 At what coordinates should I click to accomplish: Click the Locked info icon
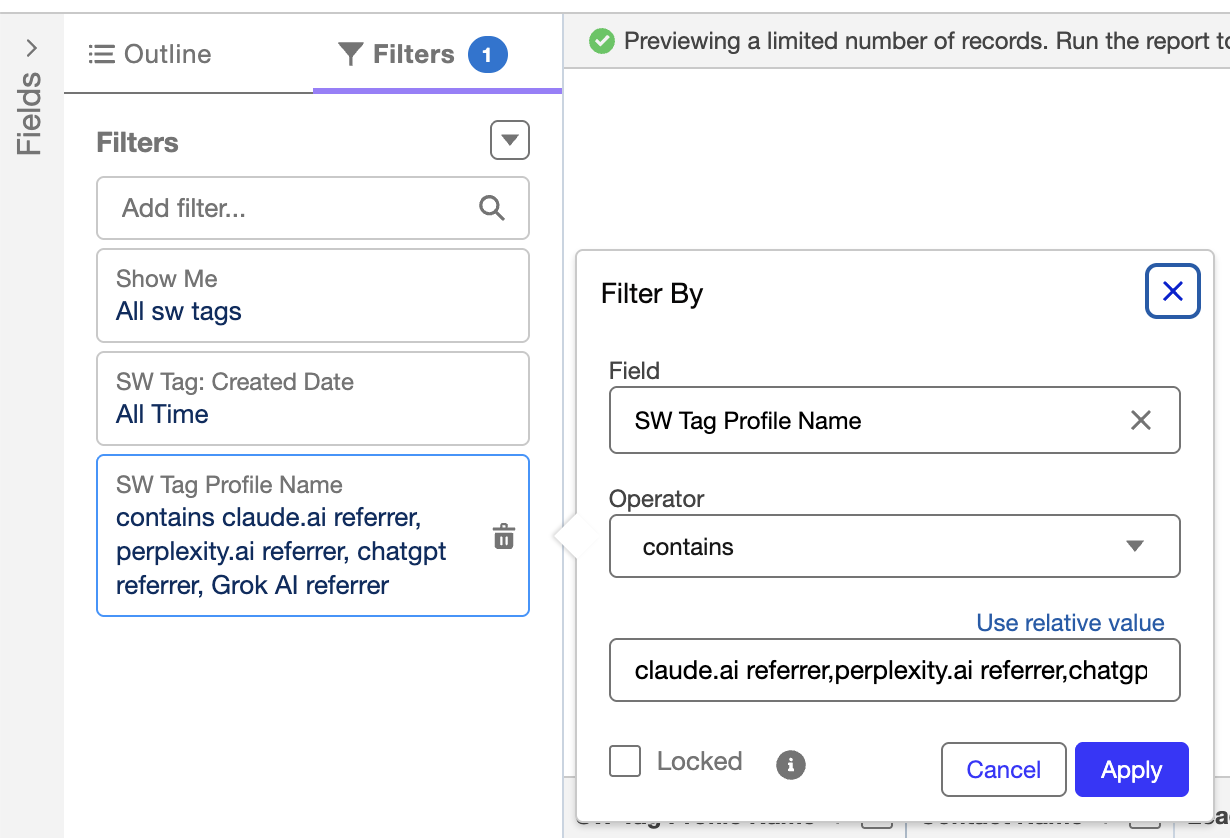click(791, 765)
